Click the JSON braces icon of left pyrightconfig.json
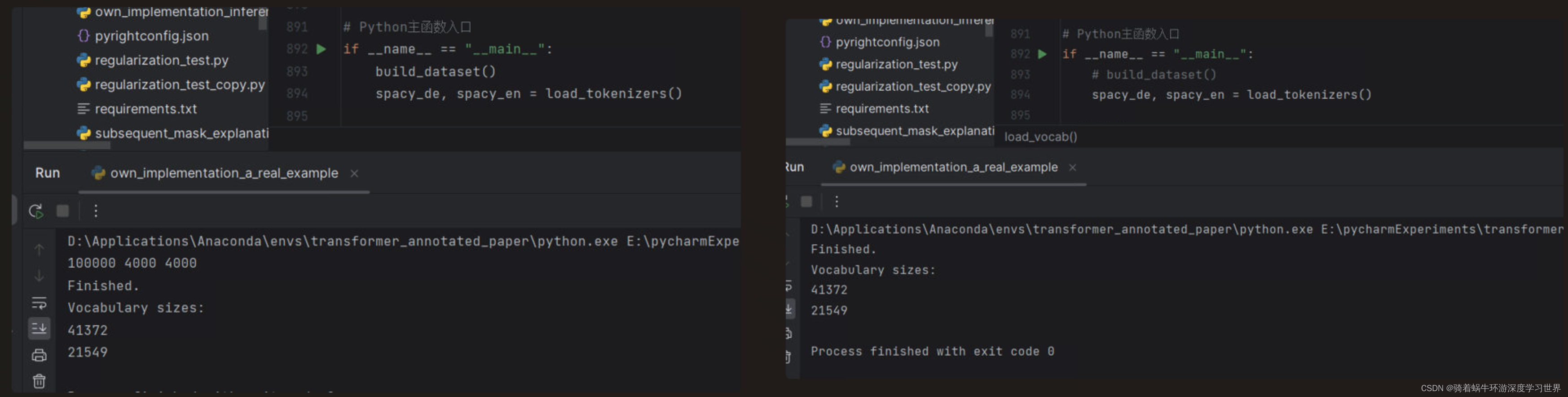Image resolution: width=1568 pixels, height=397 pixels. 84,36
